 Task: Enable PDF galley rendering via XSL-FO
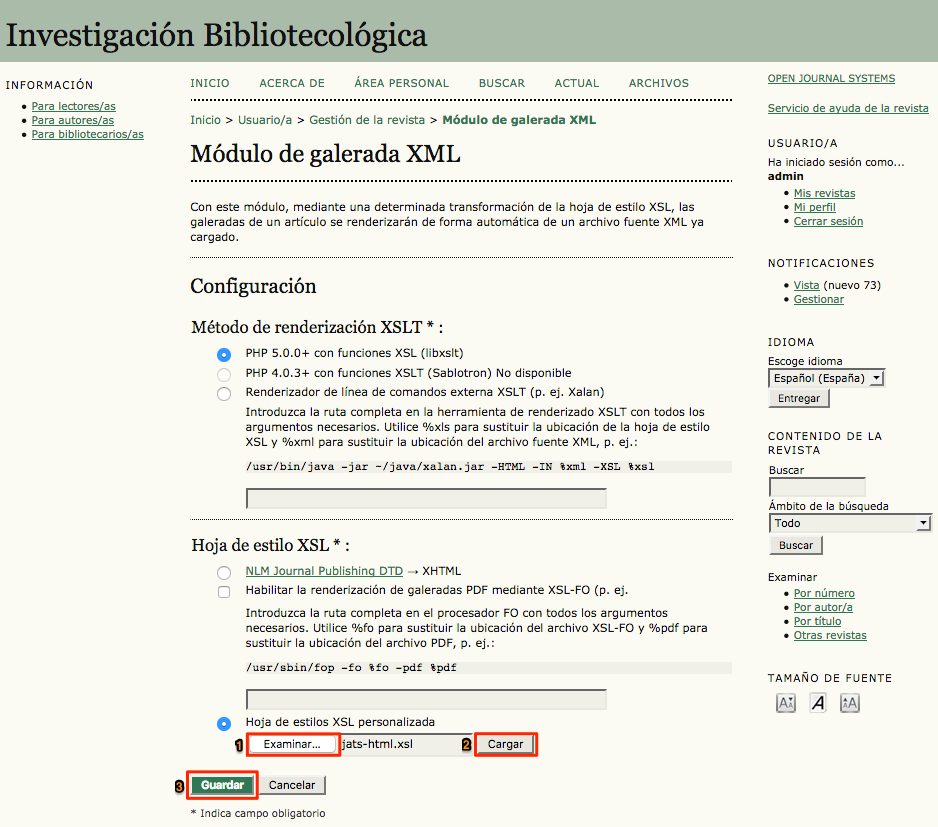pos(224,591)
